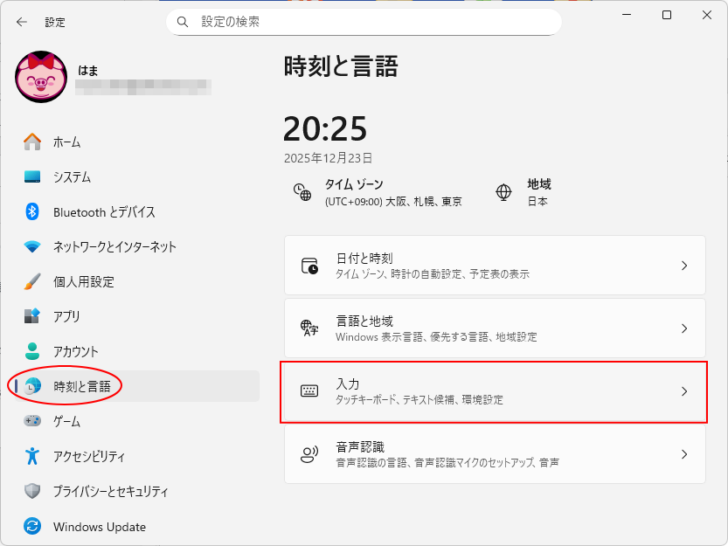The height and width of the screenshot is (546, 728).
Task: Open the 音声認識 settings card
Action: click(494, 454)
